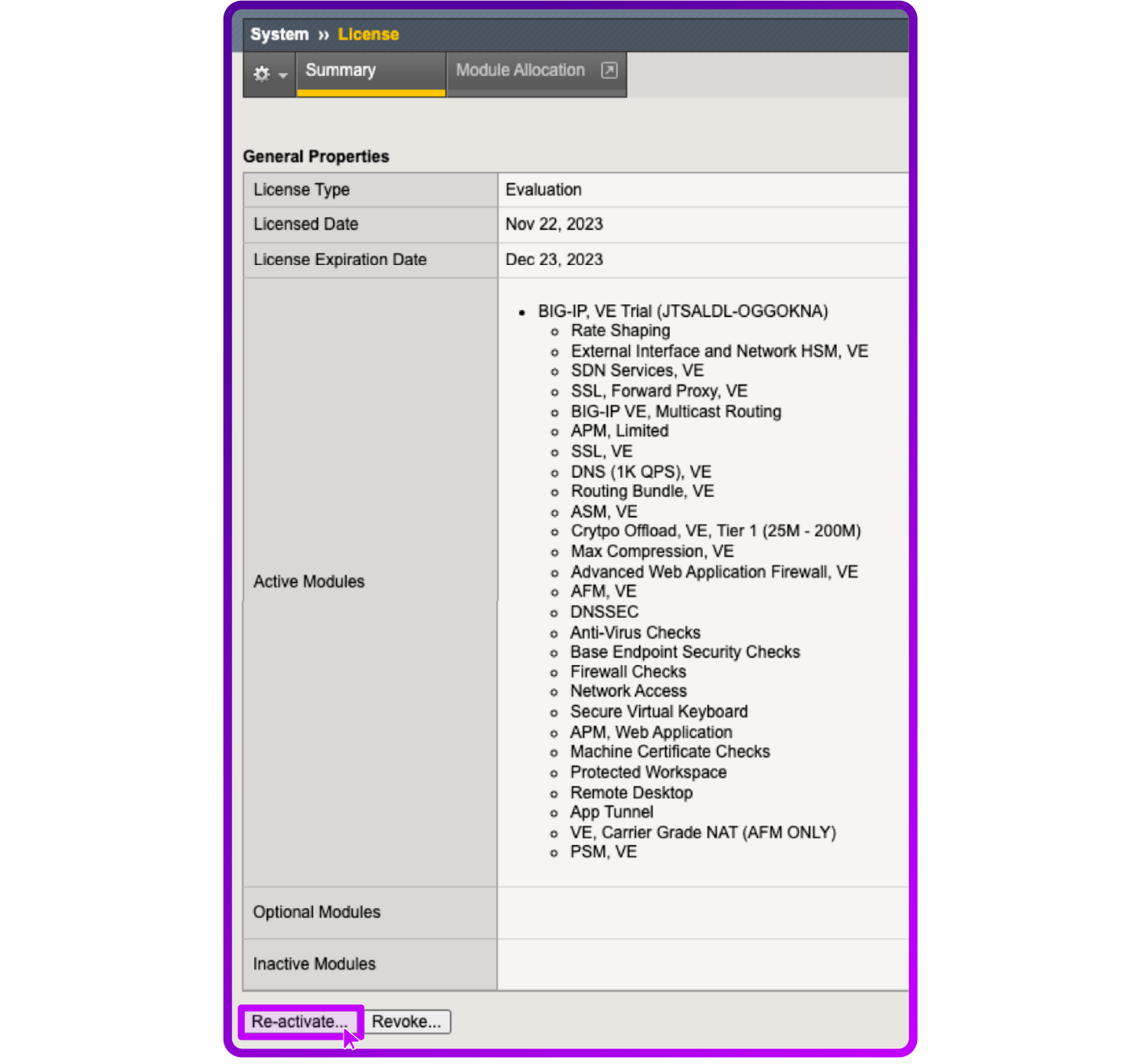
Task: Click Routing Bundle, VE module
Action: 642,492
